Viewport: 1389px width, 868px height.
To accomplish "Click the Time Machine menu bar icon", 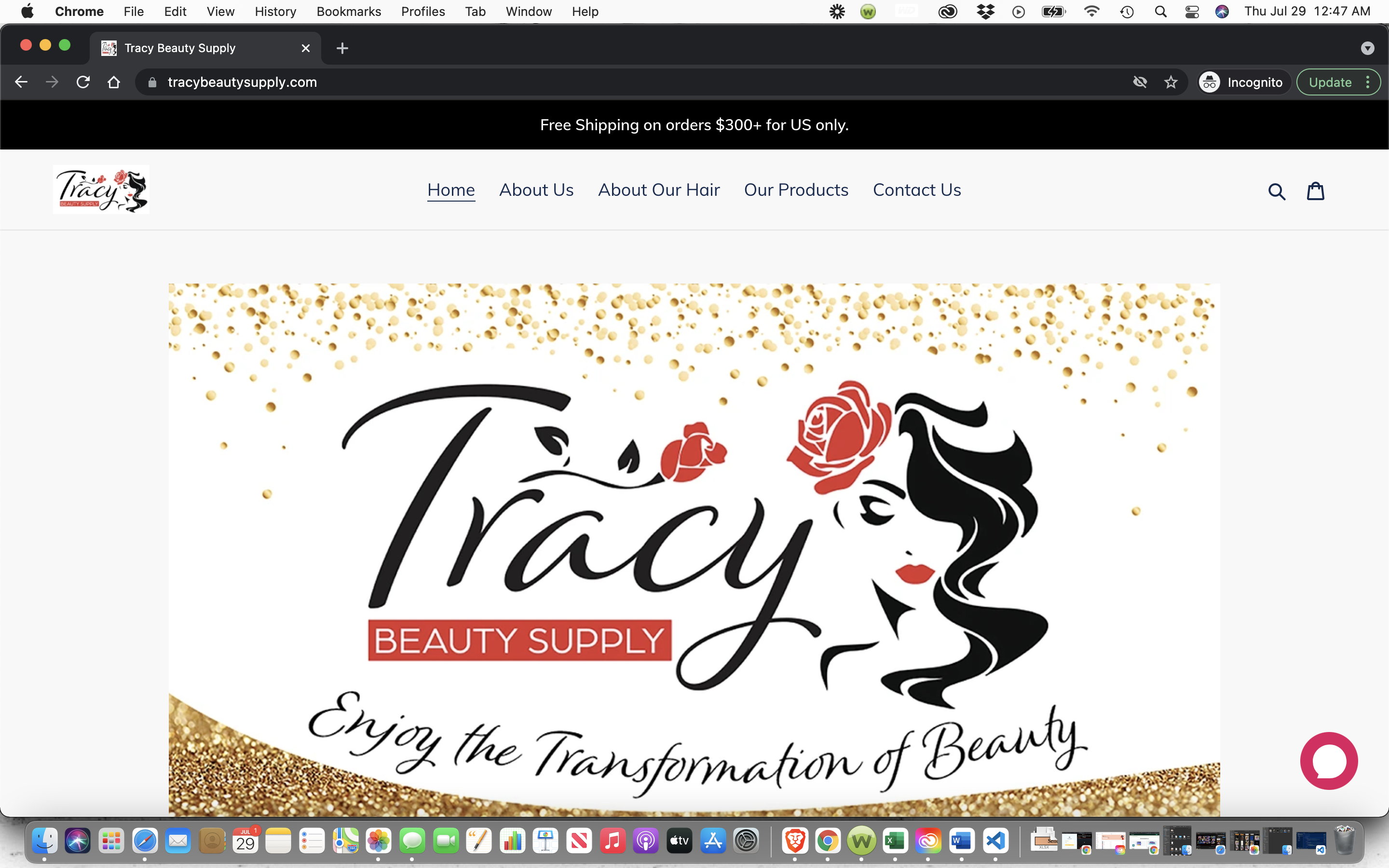I will [x=1127, y=12].
